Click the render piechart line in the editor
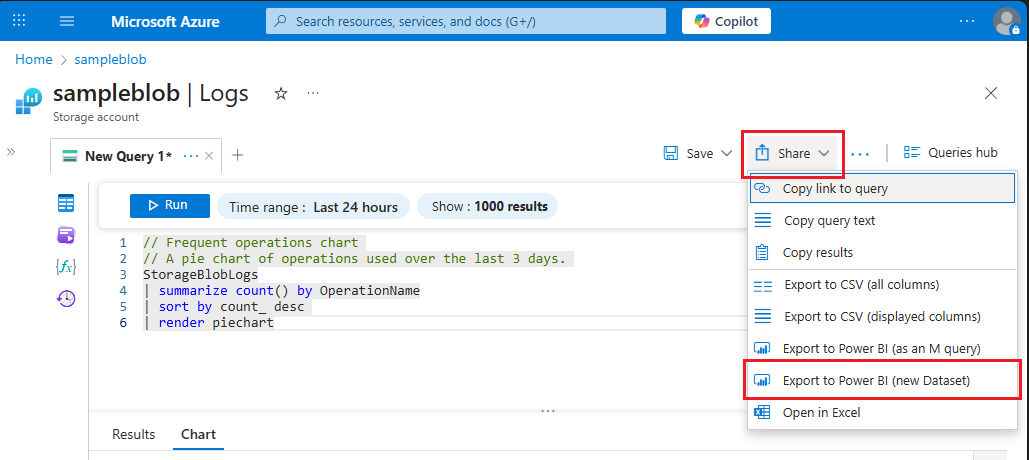 point(208,322)
